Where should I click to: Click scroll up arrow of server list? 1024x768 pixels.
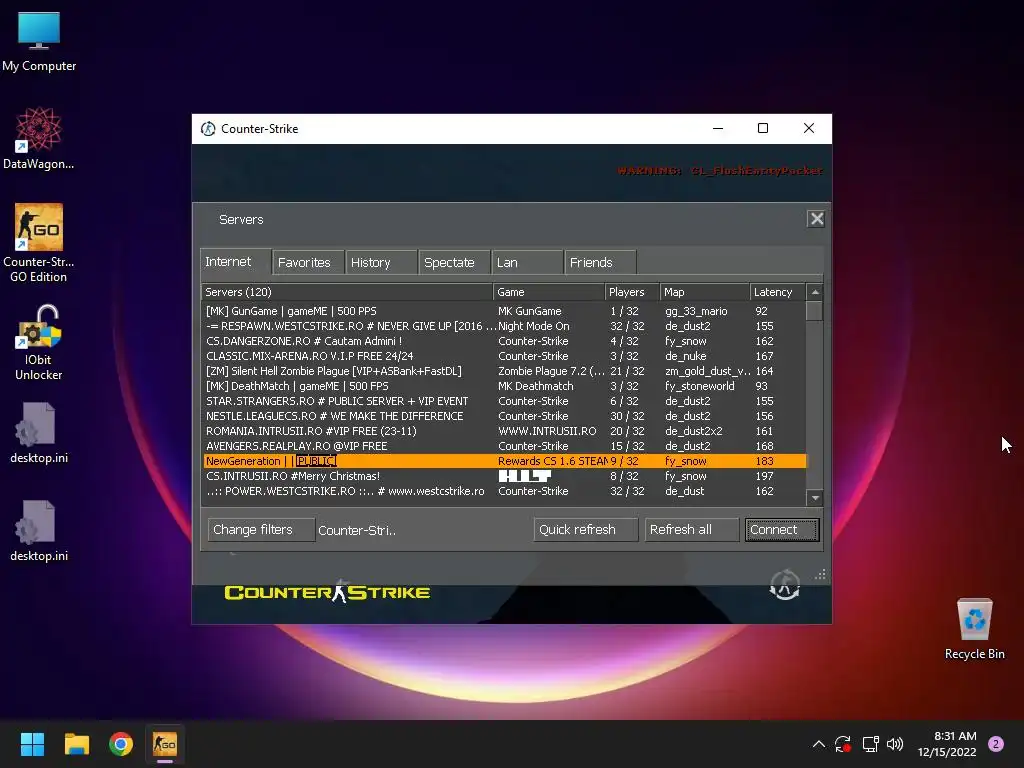tap(814, 292)
